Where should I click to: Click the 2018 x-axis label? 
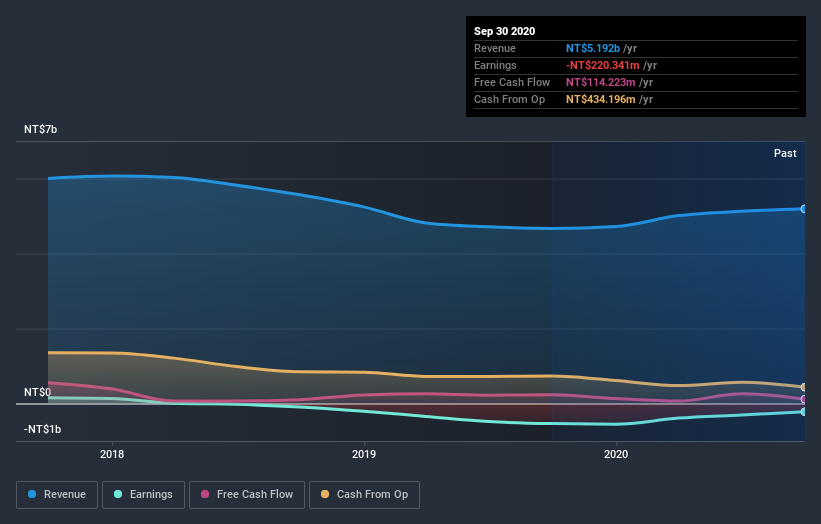coord(112,454)
